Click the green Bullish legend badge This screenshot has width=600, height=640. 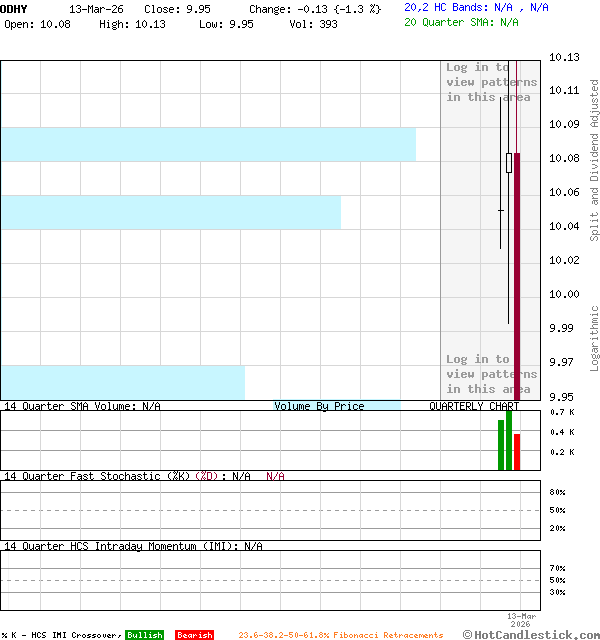[x=145, y=635]
